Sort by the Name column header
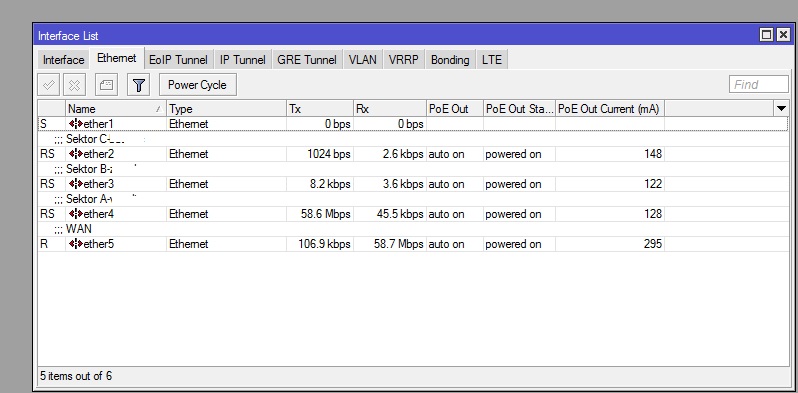 click(x=116, y=108)
